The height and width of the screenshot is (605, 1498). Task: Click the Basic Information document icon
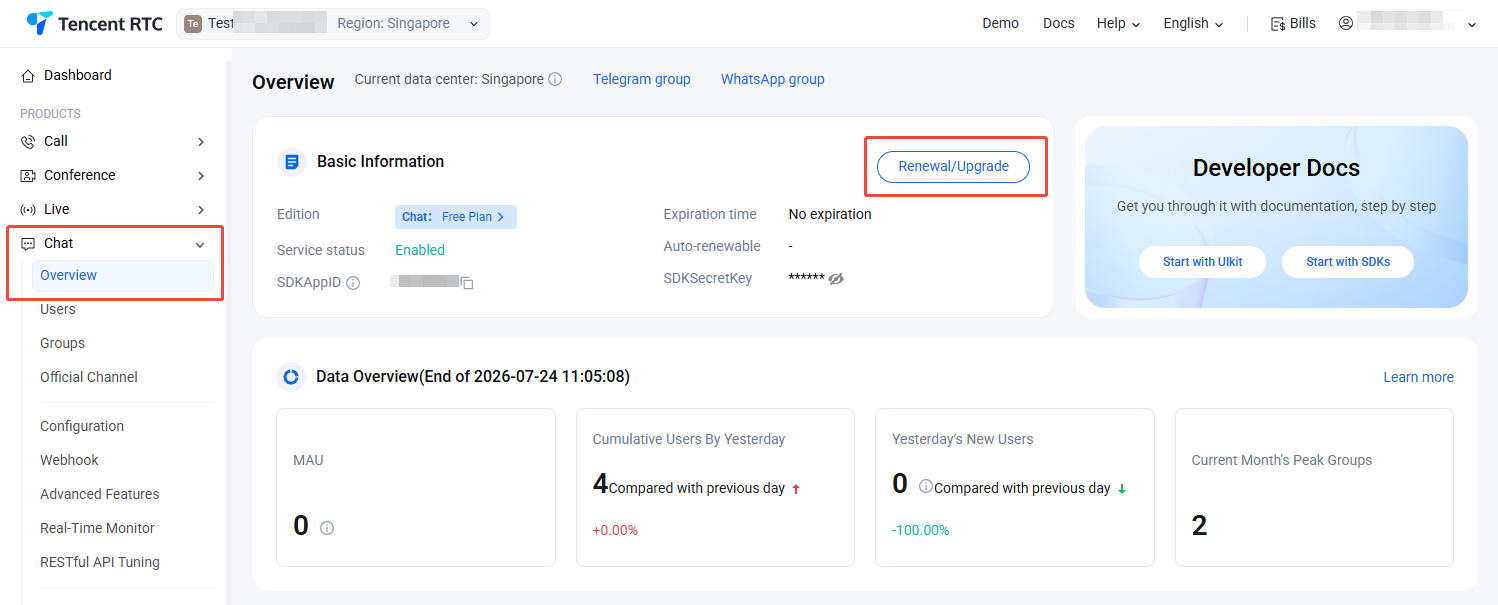click(292, 161)
